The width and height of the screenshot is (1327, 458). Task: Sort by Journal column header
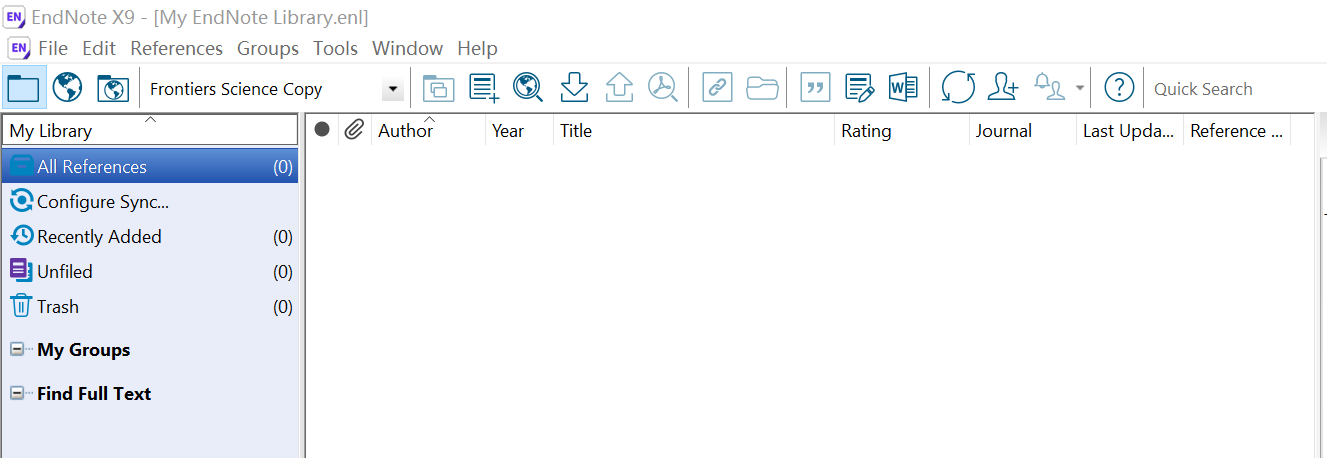[1023, 130]
